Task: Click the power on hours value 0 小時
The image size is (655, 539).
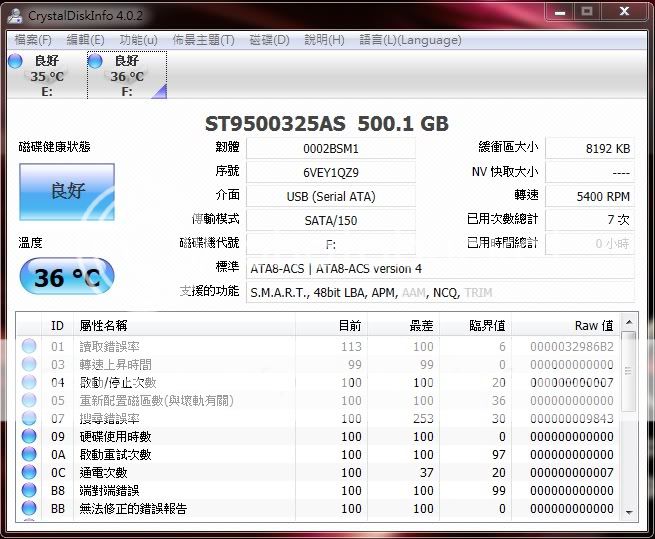Action: pyautogui.click(x=590, y=244)
